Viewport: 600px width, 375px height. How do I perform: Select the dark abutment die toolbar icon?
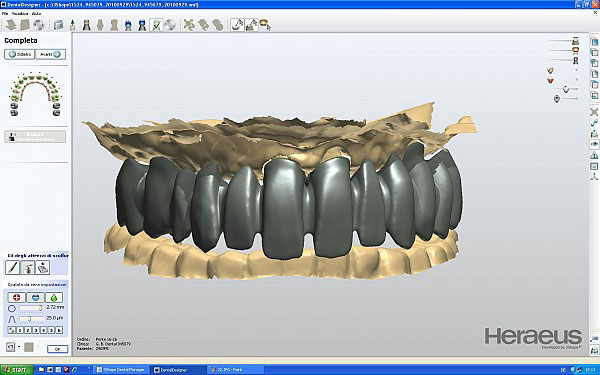click(x=87, y=25)
